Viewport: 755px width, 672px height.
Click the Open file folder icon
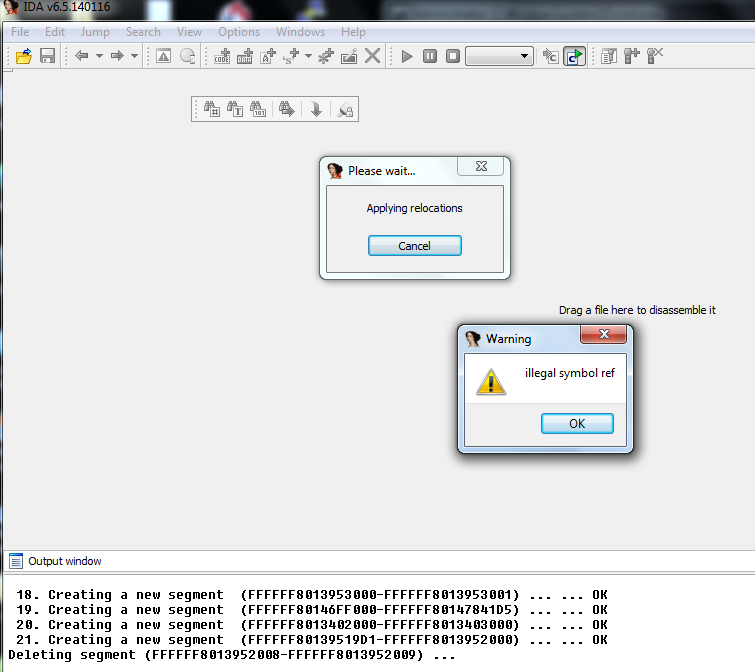click(x=24, y=56)
